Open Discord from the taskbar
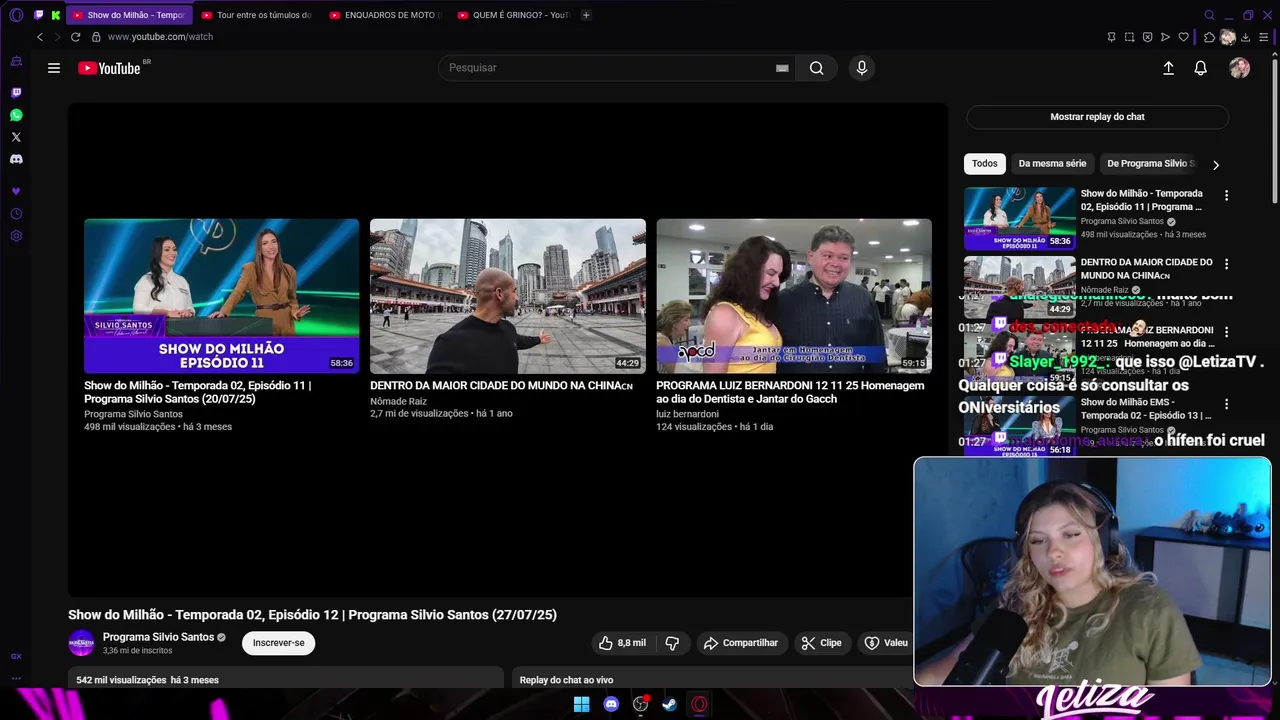 (x=611, y=704)
